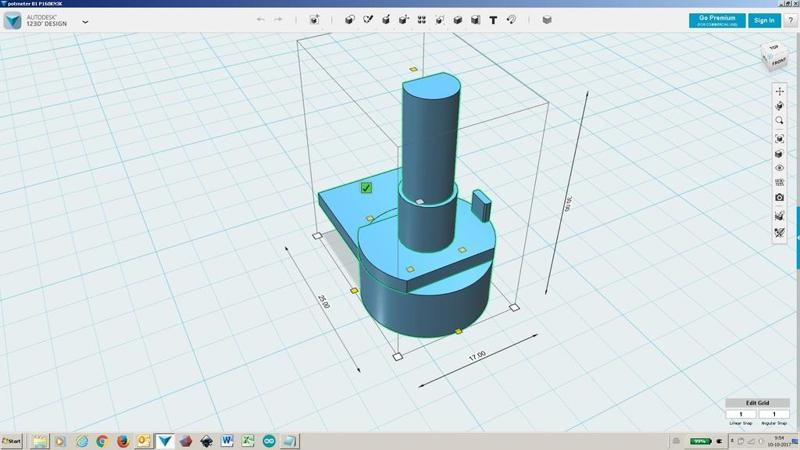Click the Linear Snap value field
The image size is (800, 450).
[741, 414]
